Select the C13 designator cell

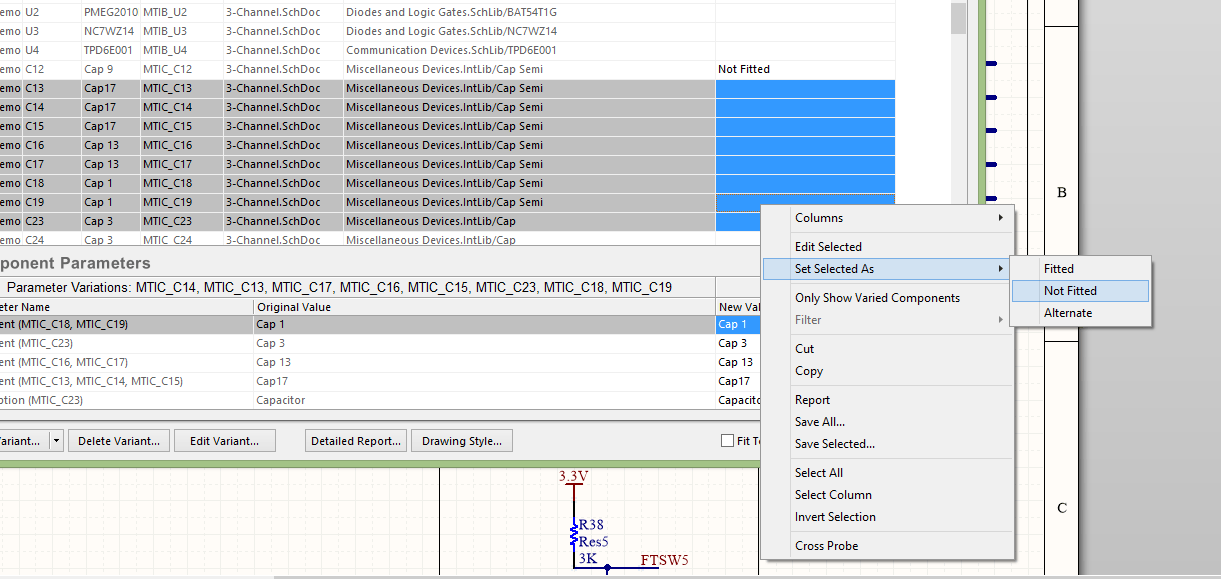click(x=51, y=89)
